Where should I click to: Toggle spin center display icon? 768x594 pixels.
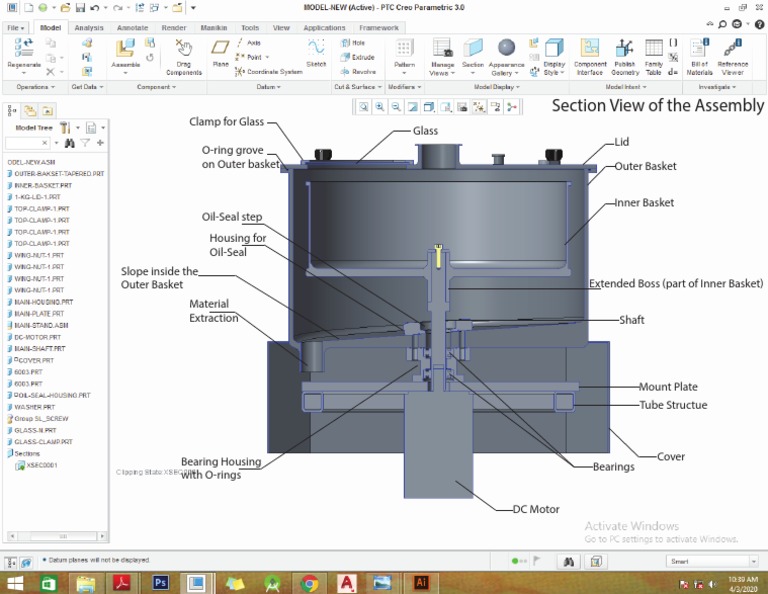point(511,107)
